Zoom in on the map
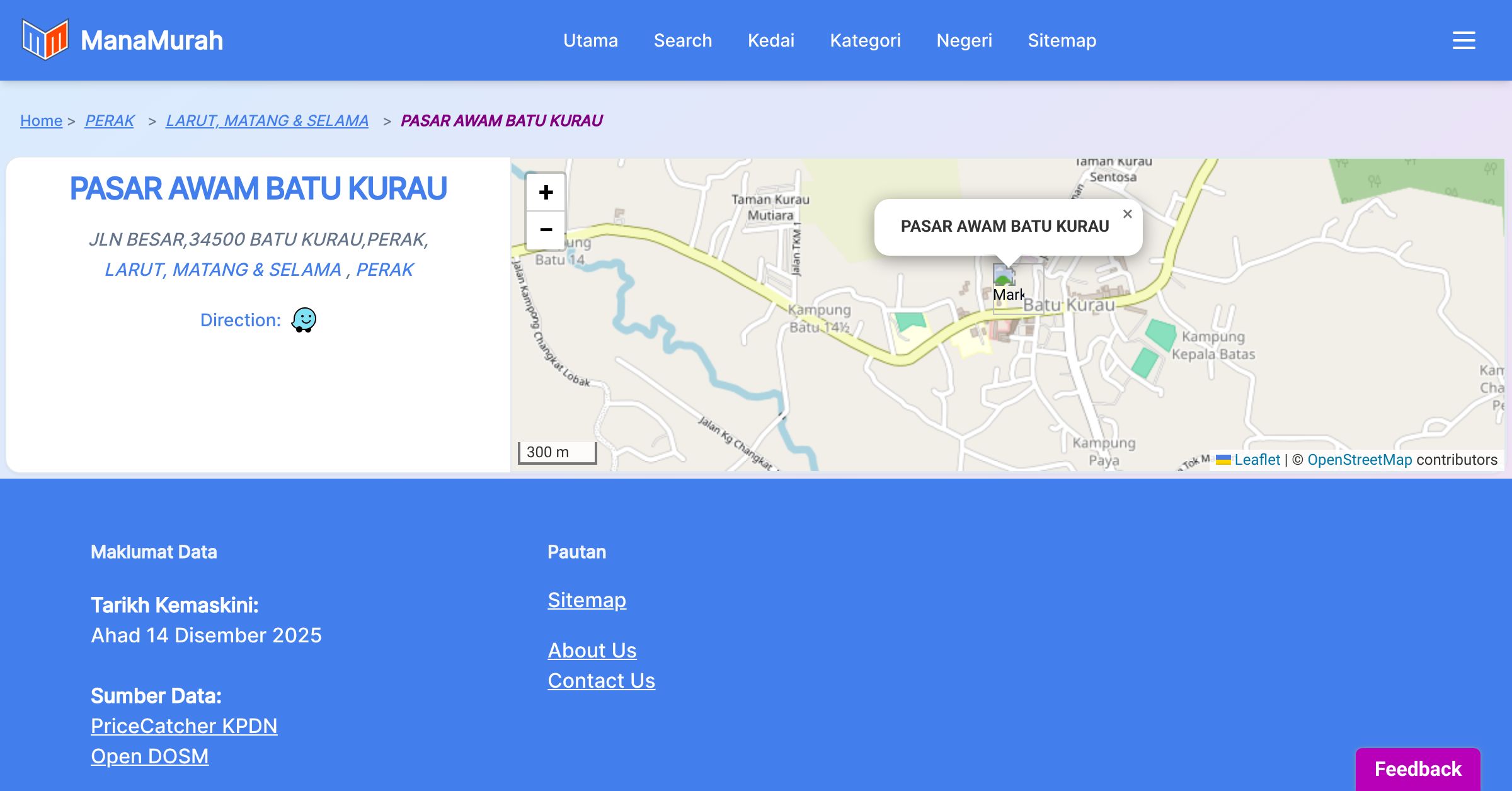The height and width of the screenshot is (791, 1512). 546,192
